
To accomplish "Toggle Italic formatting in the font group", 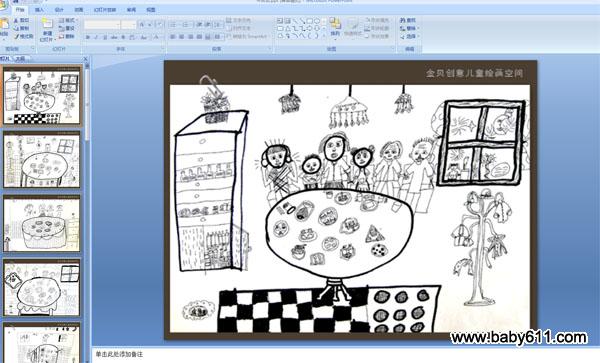I will tap(96, 37).
